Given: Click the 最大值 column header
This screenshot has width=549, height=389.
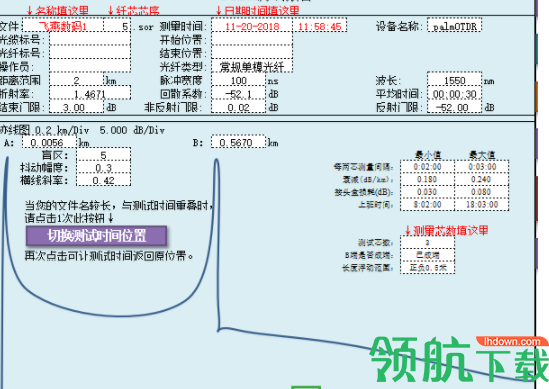Looking at the screenshot, I should [x=482, y=154].
